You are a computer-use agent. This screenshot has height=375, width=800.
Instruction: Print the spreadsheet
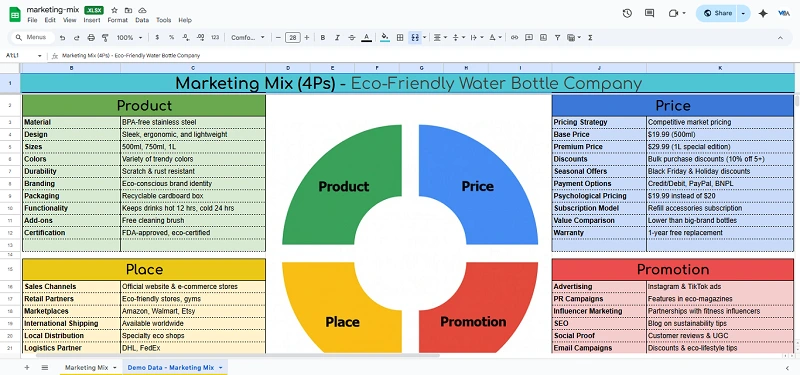coord(91,38)
